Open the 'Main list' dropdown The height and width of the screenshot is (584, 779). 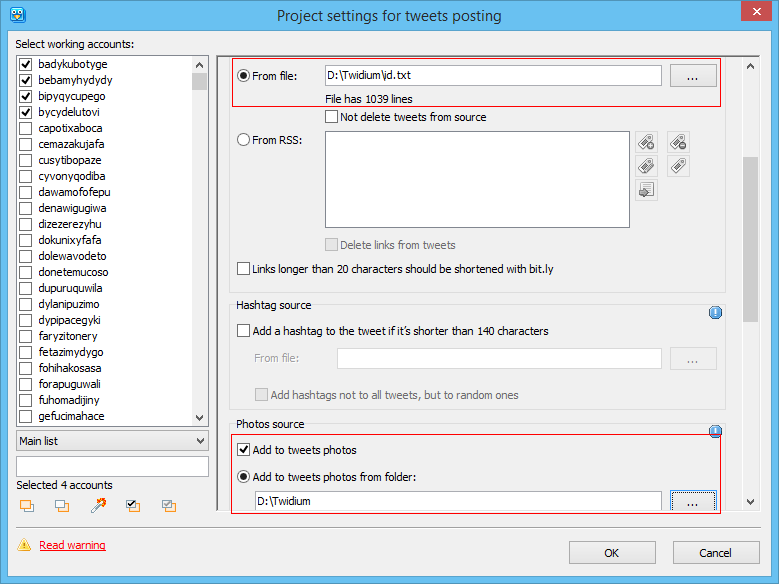pos(112,441)
